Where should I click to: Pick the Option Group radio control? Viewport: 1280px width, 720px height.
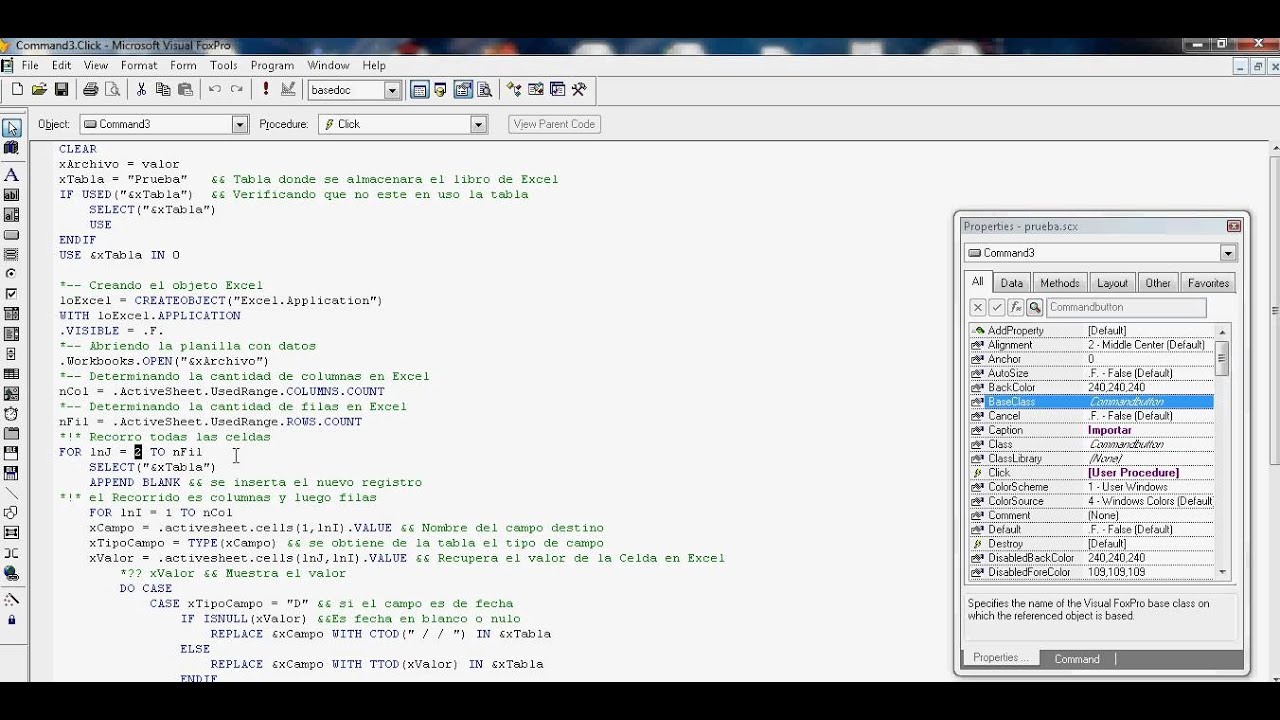tap(11, 274)
